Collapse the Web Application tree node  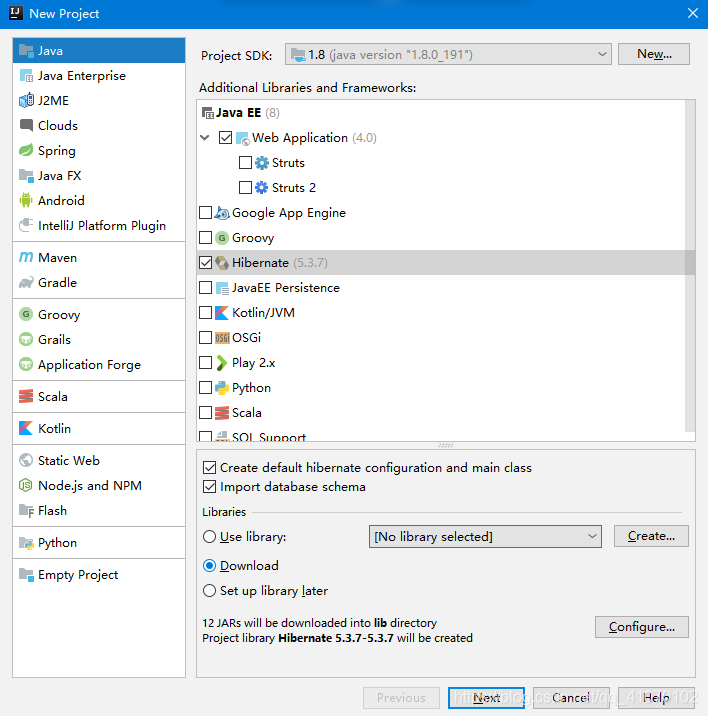tap(205, 137)
